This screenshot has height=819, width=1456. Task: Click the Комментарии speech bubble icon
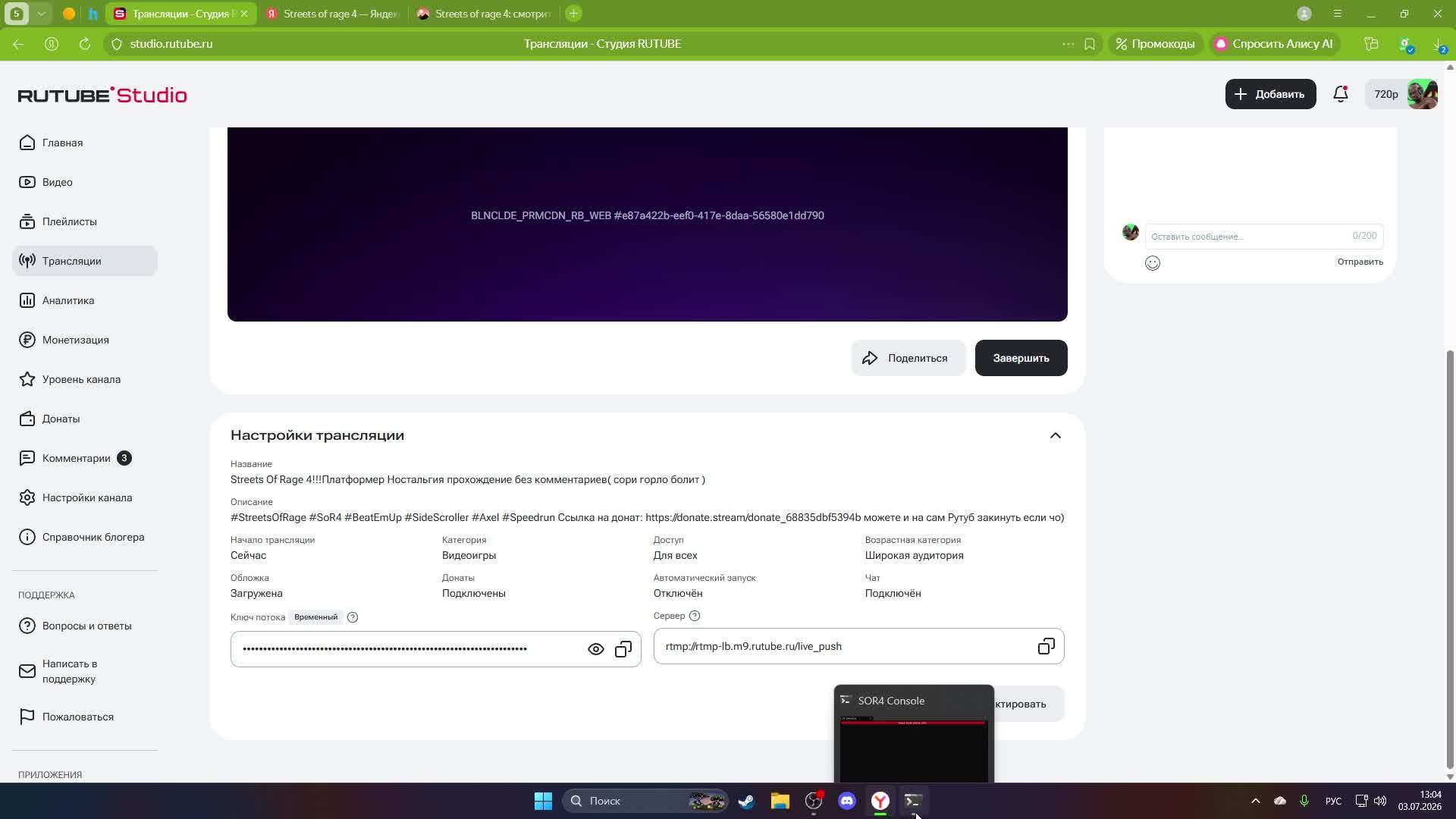(x=27, y=458)
